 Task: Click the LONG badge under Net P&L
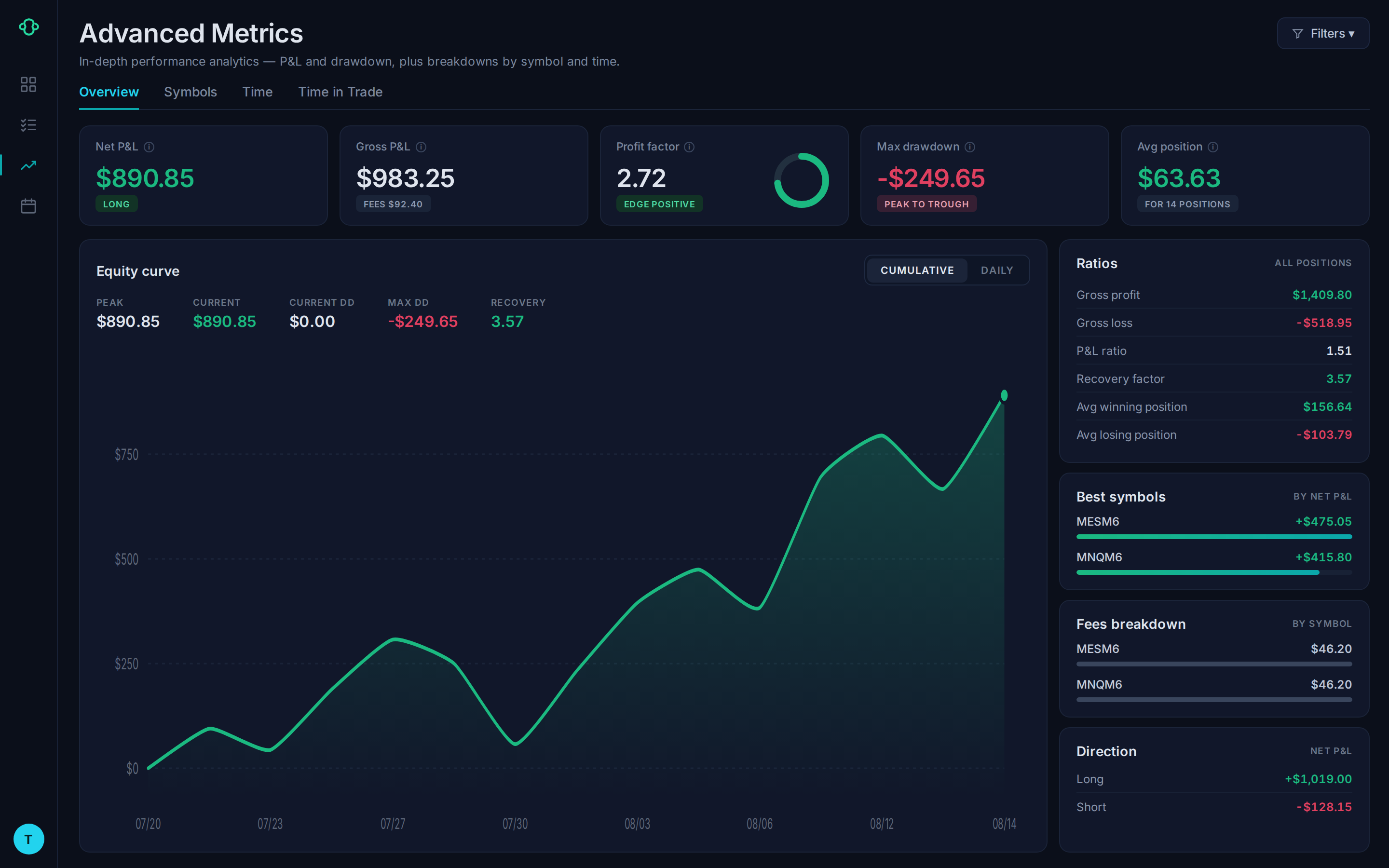[x=117, y=204]
